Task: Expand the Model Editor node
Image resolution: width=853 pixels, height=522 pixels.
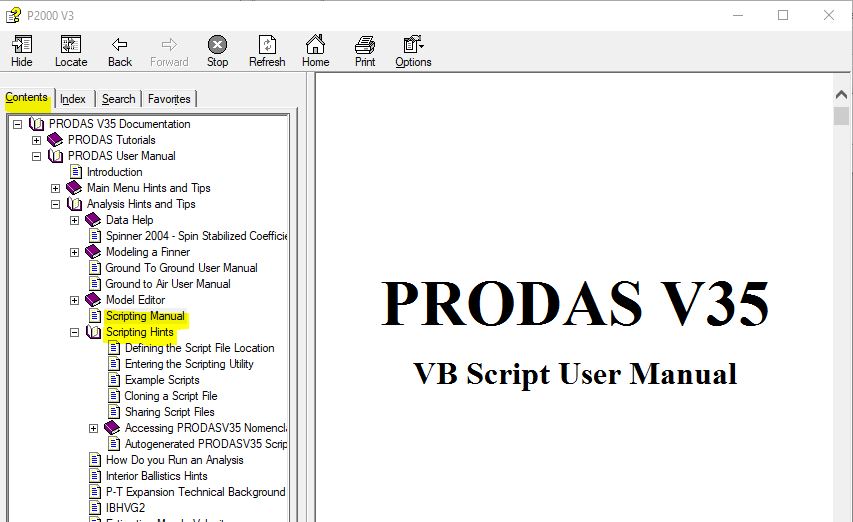Action: 75,300
